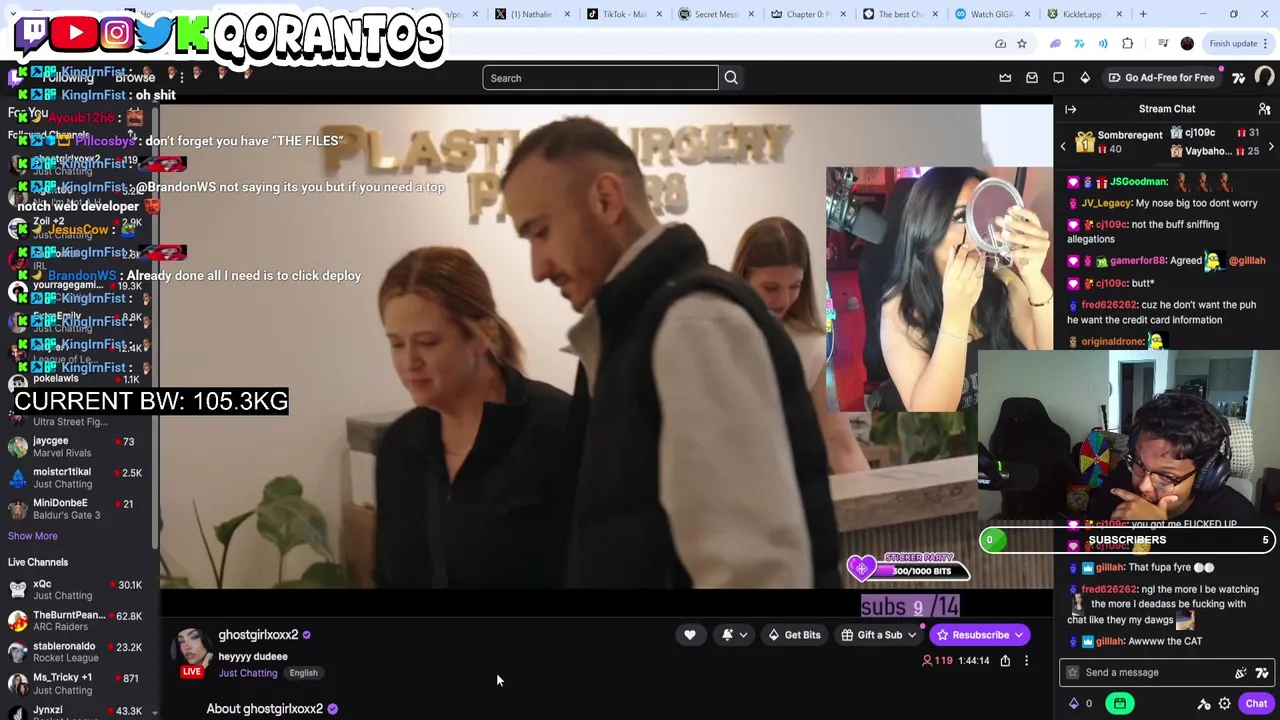1280x720 pixels.
Task: Open ghostgirlxoxx2 channel name link
Action: 258,635
